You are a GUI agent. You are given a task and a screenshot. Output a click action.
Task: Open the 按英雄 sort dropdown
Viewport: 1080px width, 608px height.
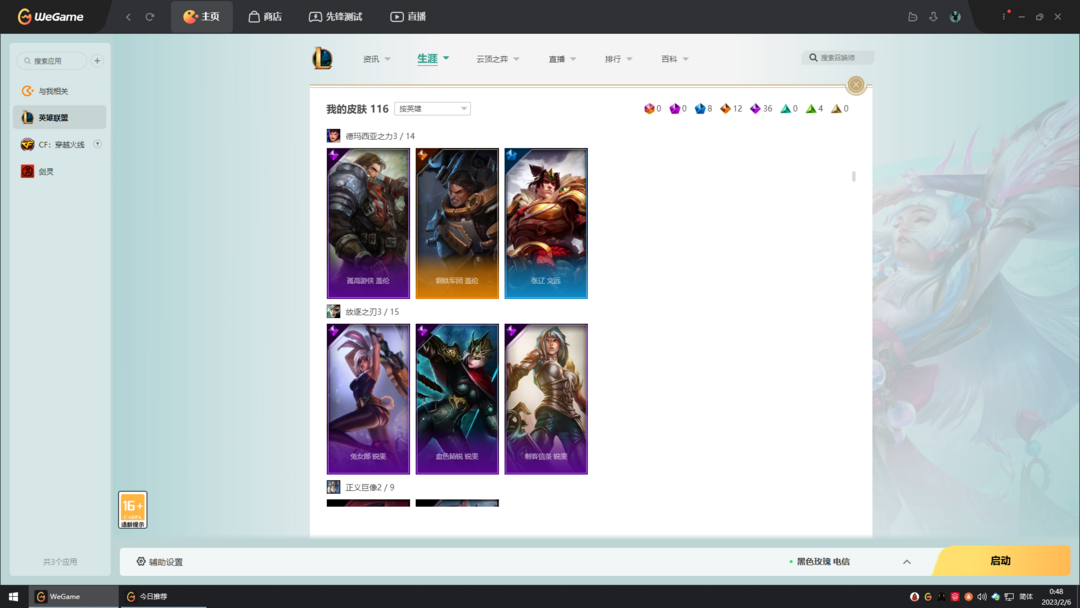(x=433, y=109)
